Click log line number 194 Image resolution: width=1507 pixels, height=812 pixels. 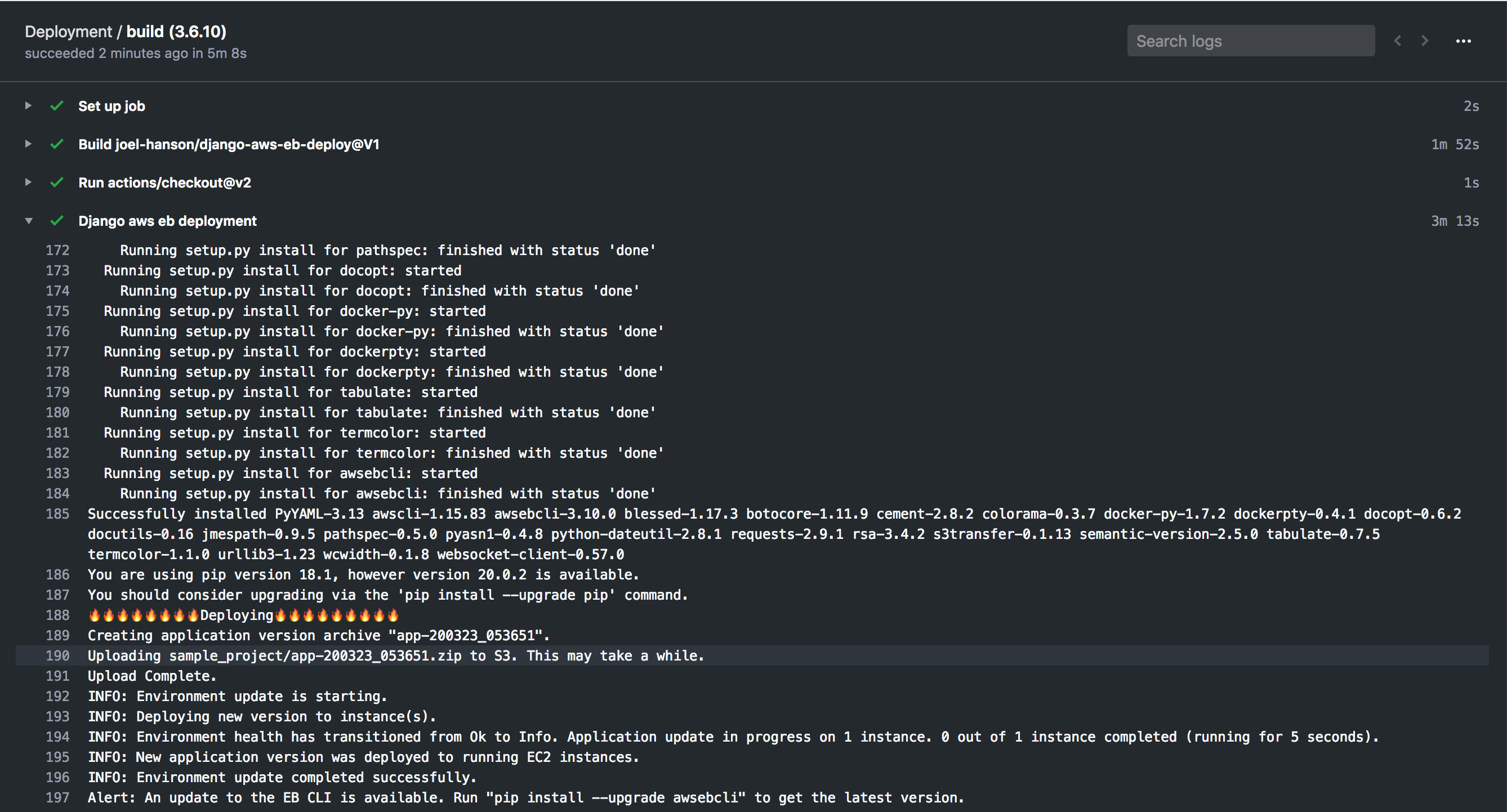(x=57, y=737)
